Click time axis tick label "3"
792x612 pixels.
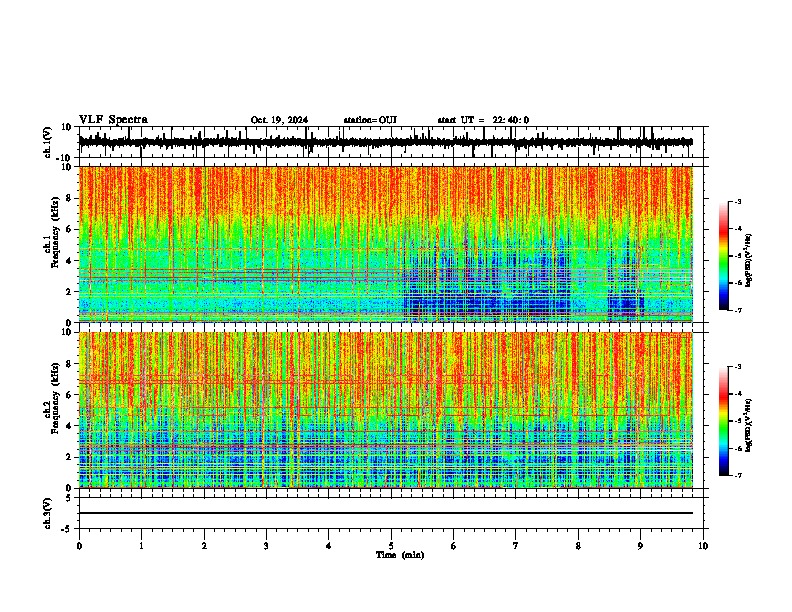(266, 546)
